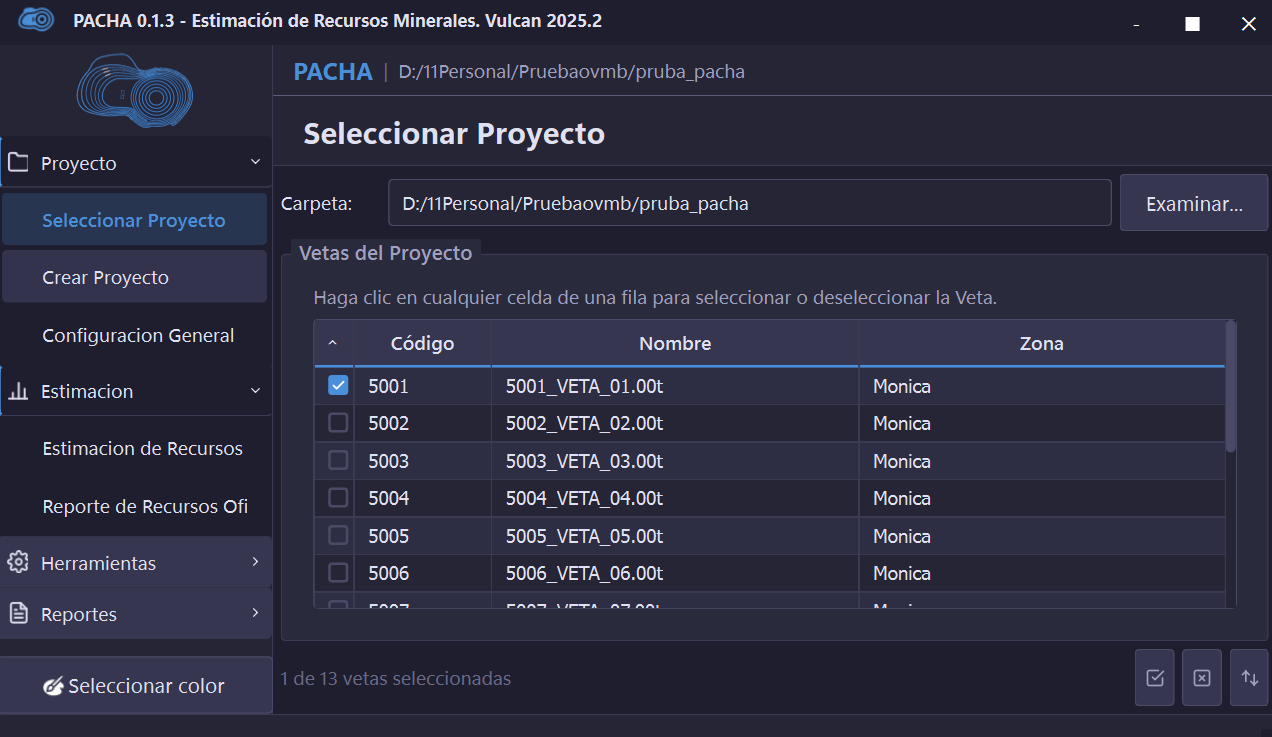Click the Examinar... button

[1194, 203]
